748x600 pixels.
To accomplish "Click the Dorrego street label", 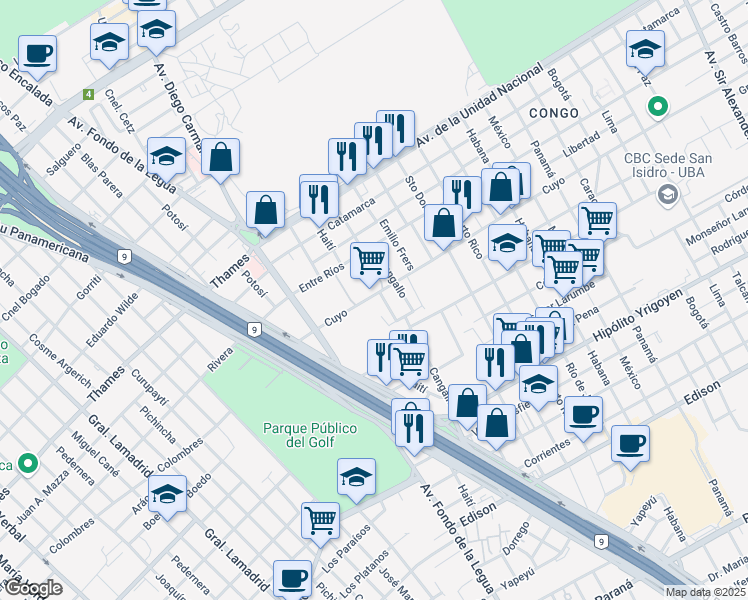I will pos(516,538).
